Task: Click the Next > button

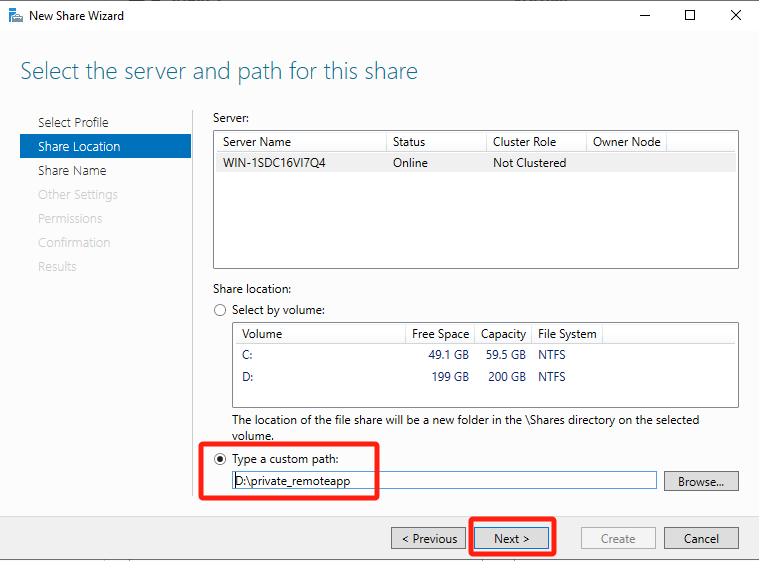Action: 511,538
